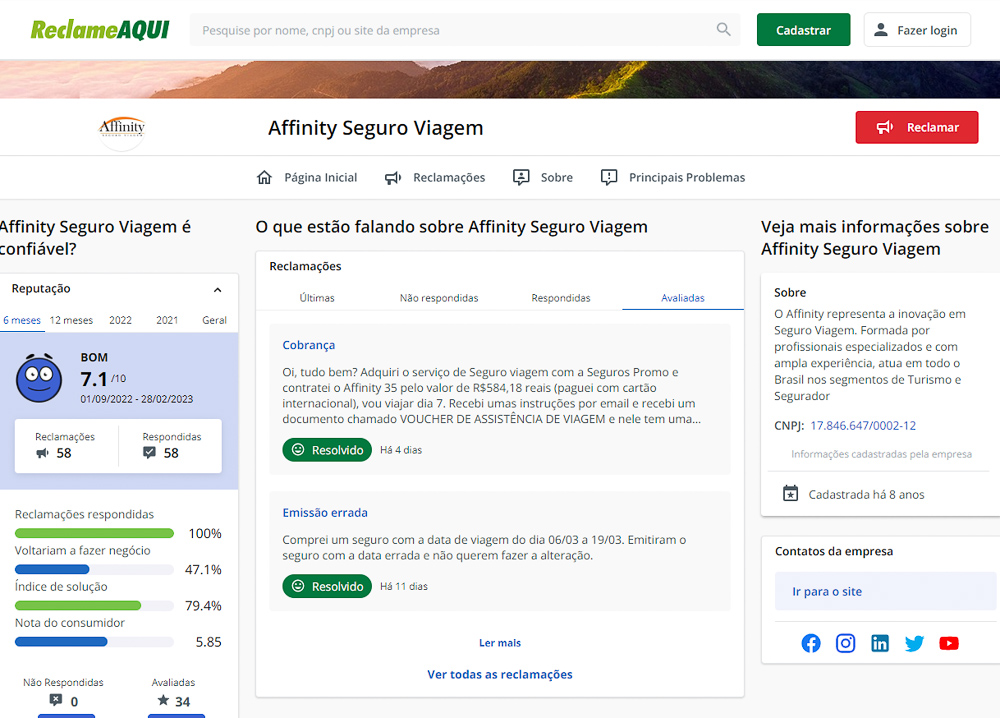The width and height of the screenshot is (1000, 718).
Task: Click the 'Há 4 dias' timestamp
Action: tap(401, 450)
